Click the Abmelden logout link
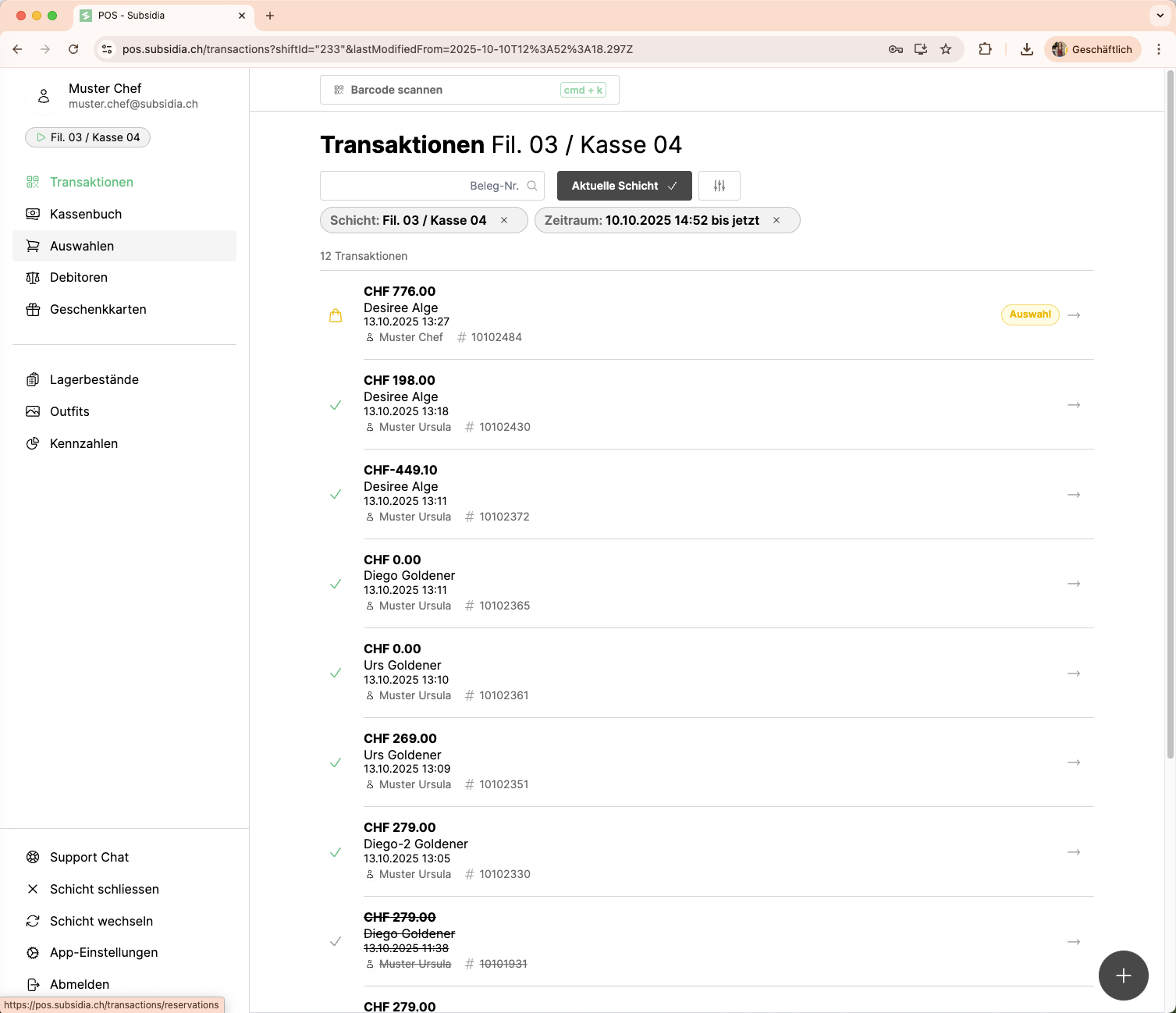Viewport: 1176px width, 1013px height. 80,984
